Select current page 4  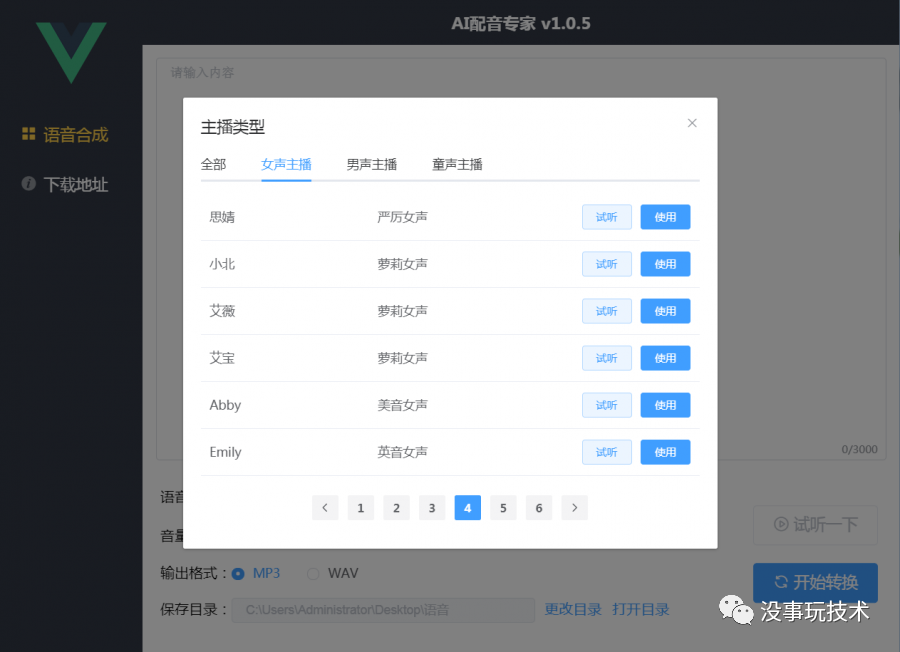pyautogui.click(x=467, y=507)
